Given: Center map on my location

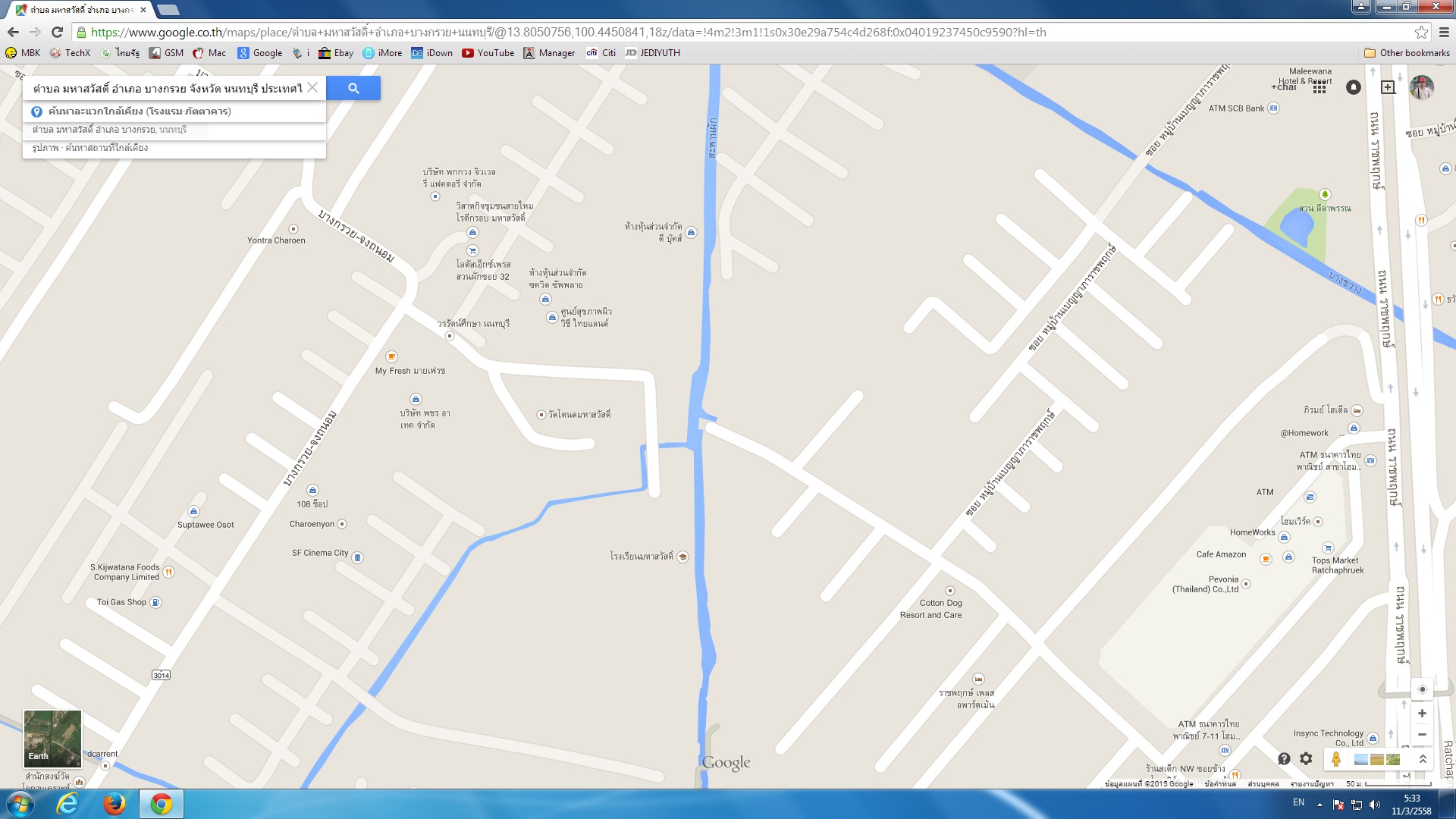Looking at the screenshot, I should (x=1423, y=689).
